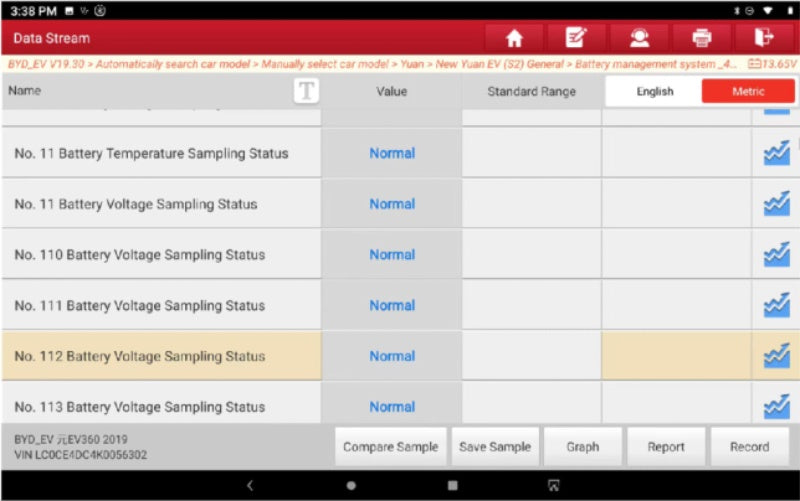Open graph icon for No. 111 Battery Voltage row
This screenshot has height=501, width=800.
coord(777,305)
